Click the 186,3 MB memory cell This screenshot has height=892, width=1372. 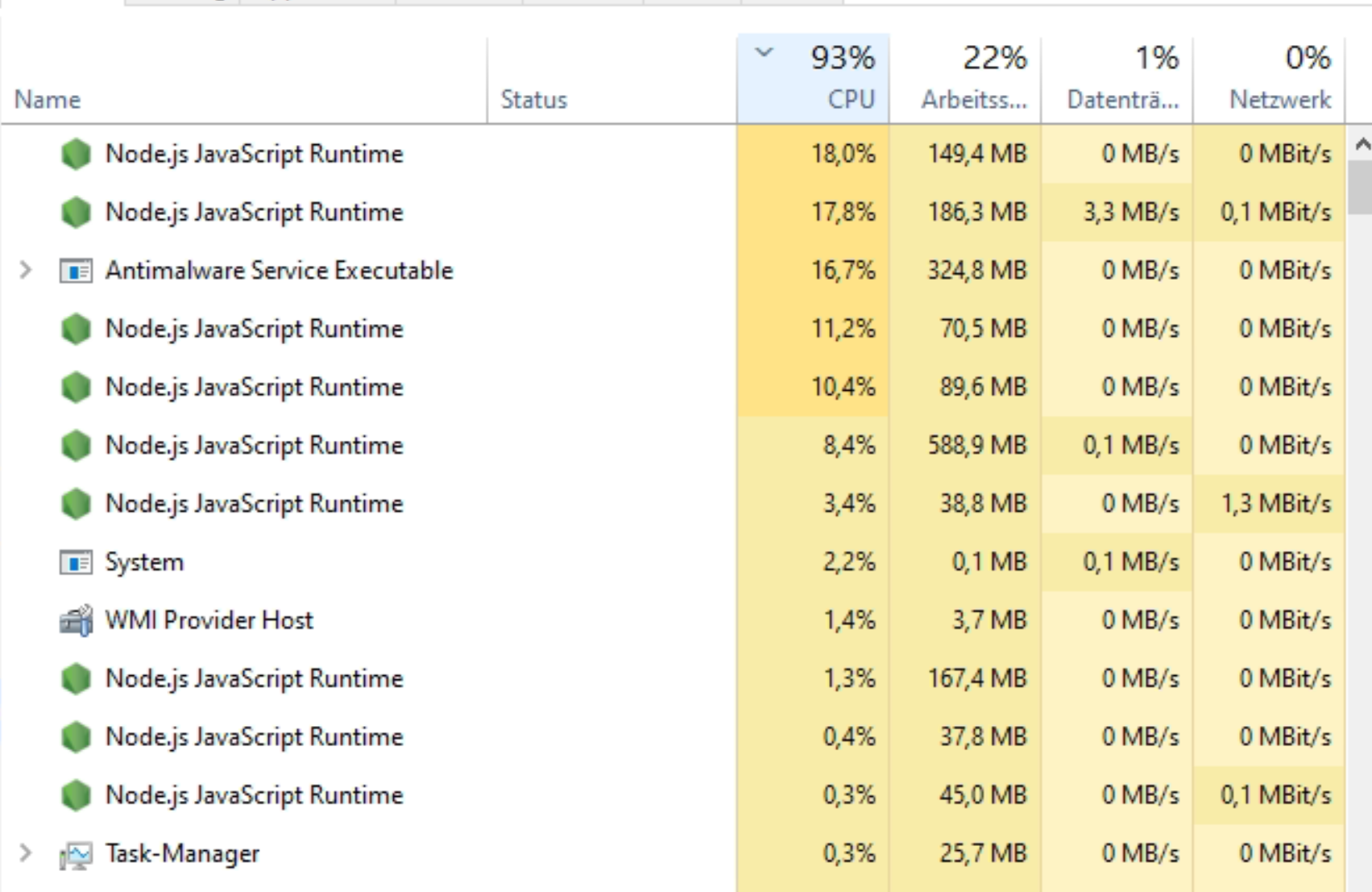(965, 212)
